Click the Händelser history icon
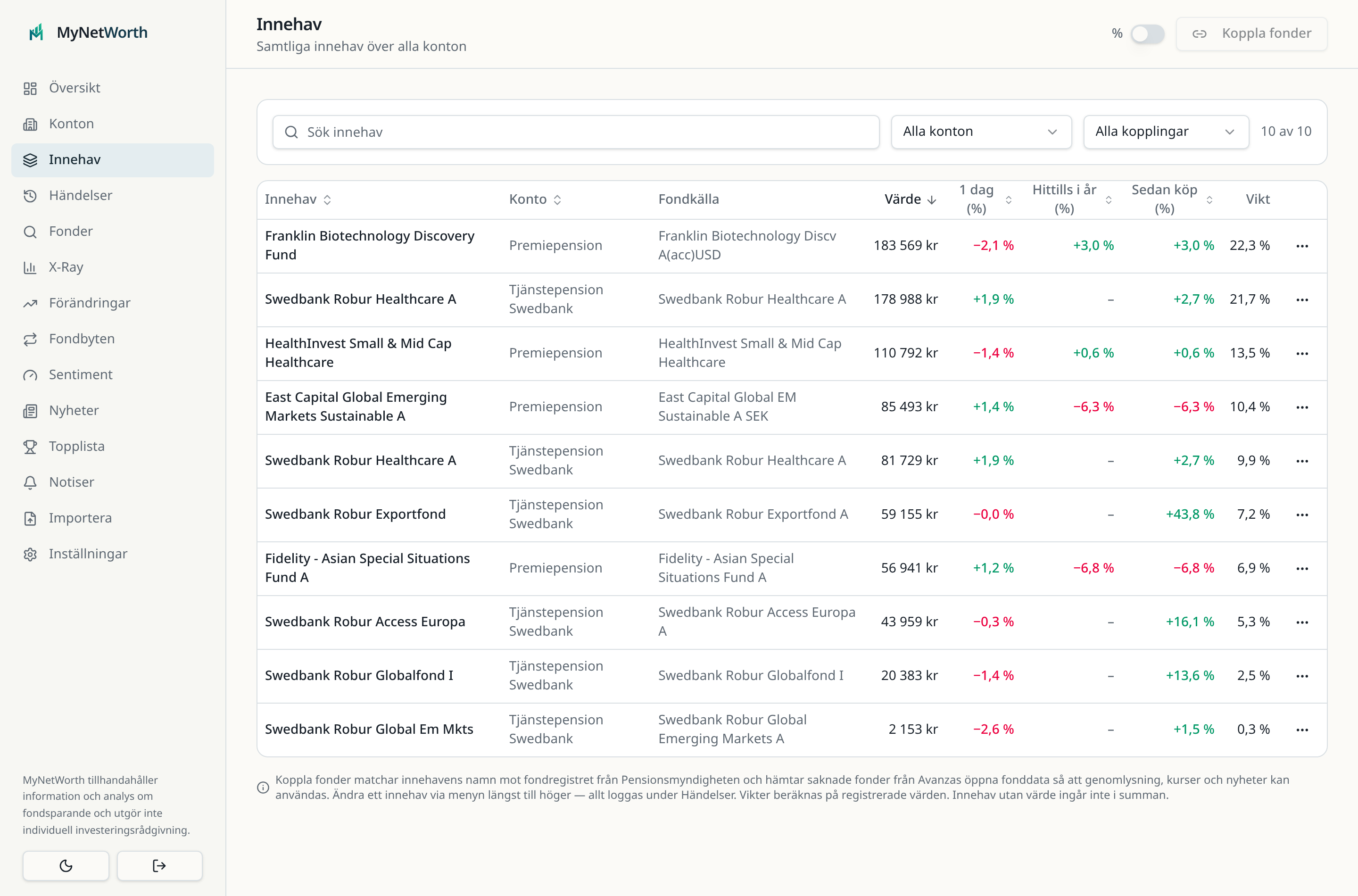Screen dimensions: 1358x896 click(x=30, y=196)
